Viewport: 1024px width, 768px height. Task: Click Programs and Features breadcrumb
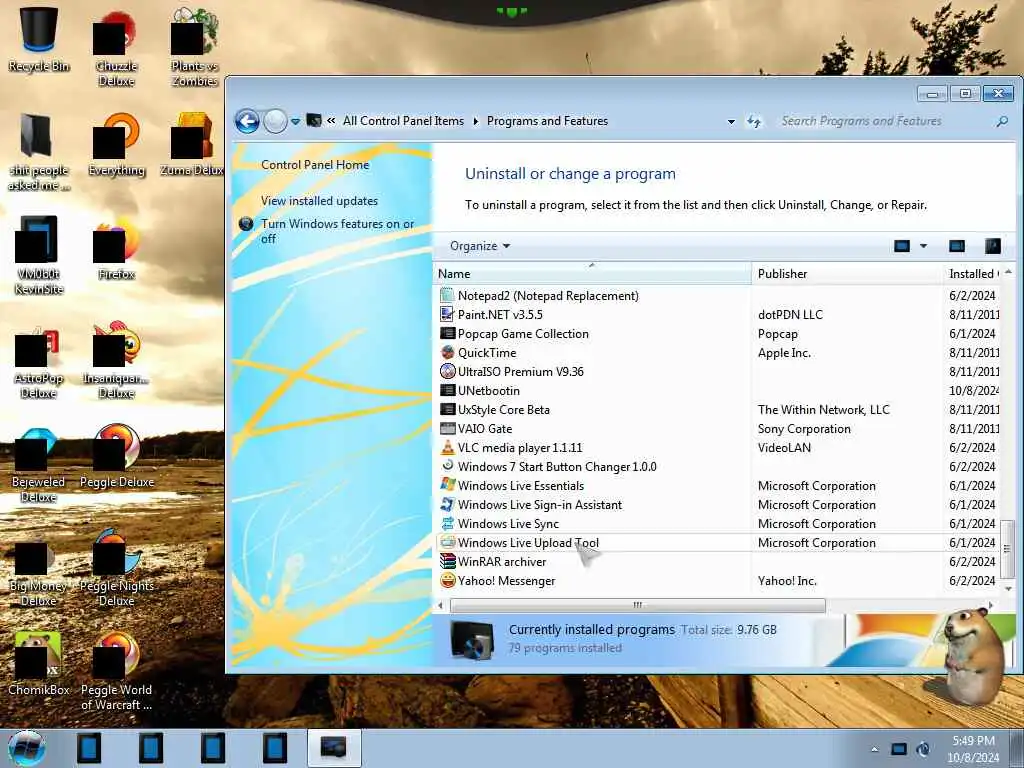(x=547, y=121)
